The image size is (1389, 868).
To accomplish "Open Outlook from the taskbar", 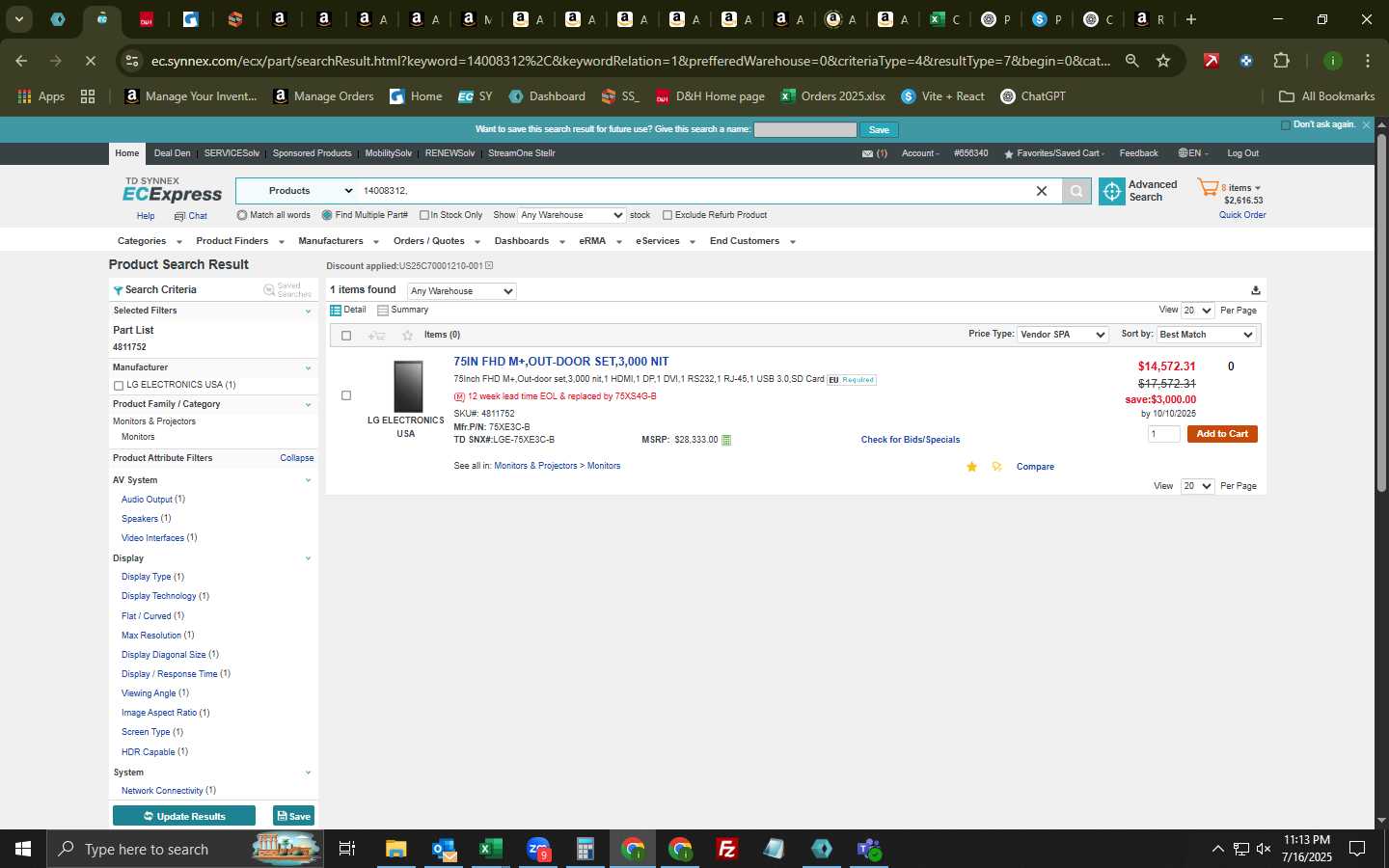I will (x=444, y=849).
